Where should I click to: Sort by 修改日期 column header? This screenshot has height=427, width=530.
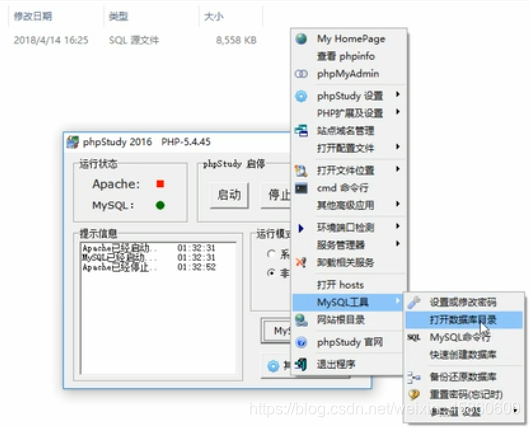[x=33, y=16]
